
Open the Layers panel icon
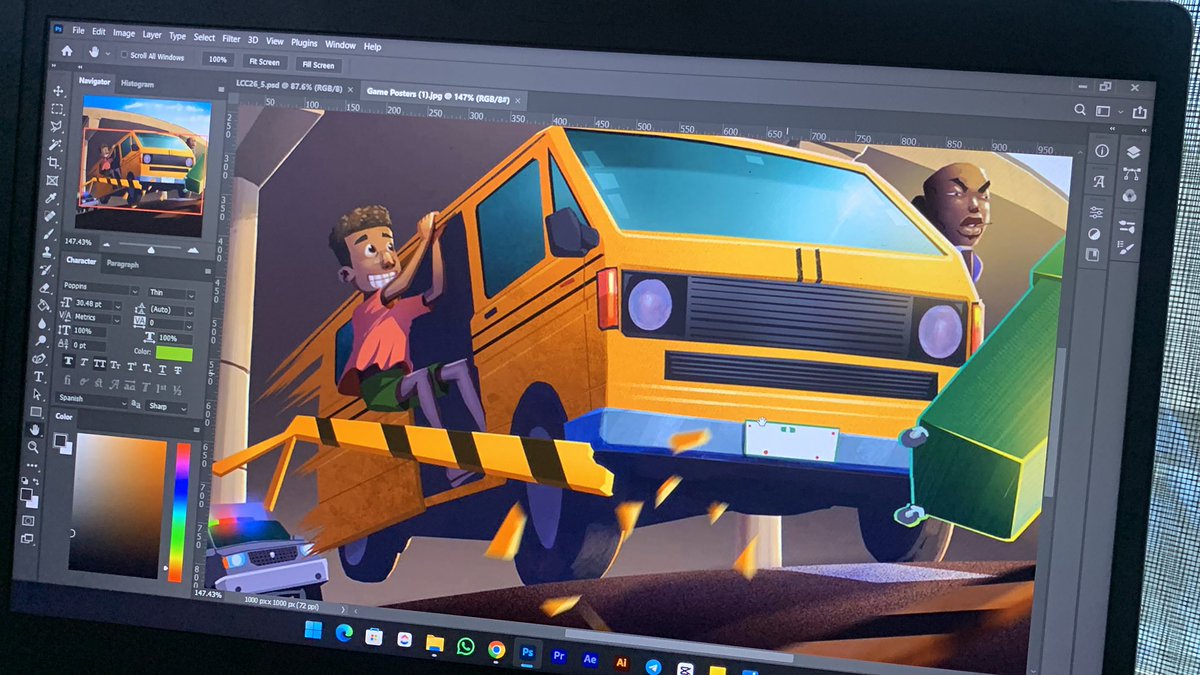pos(1134,152)
